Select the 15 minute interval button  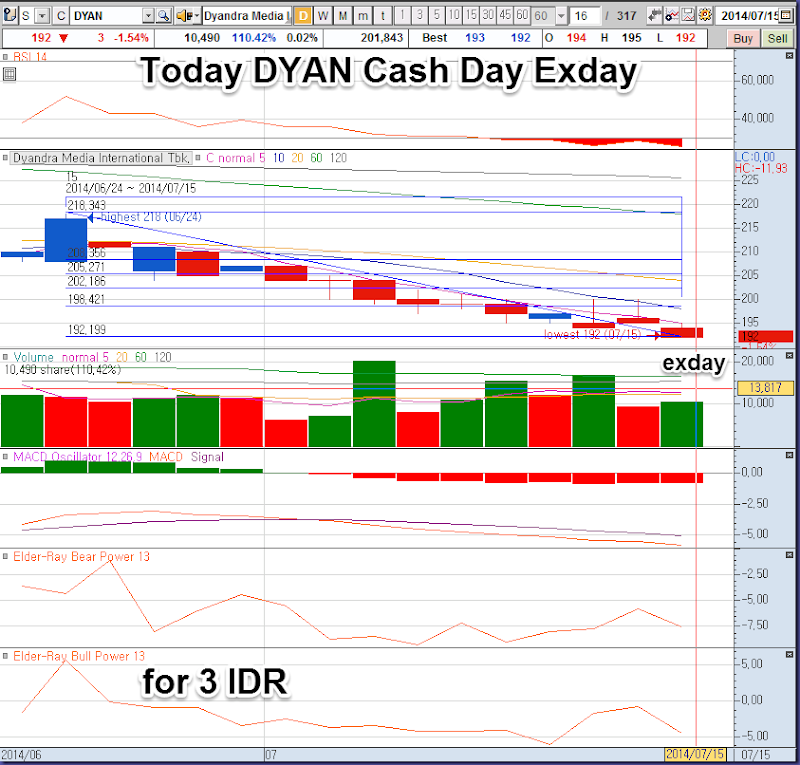(x=472, y=16)
